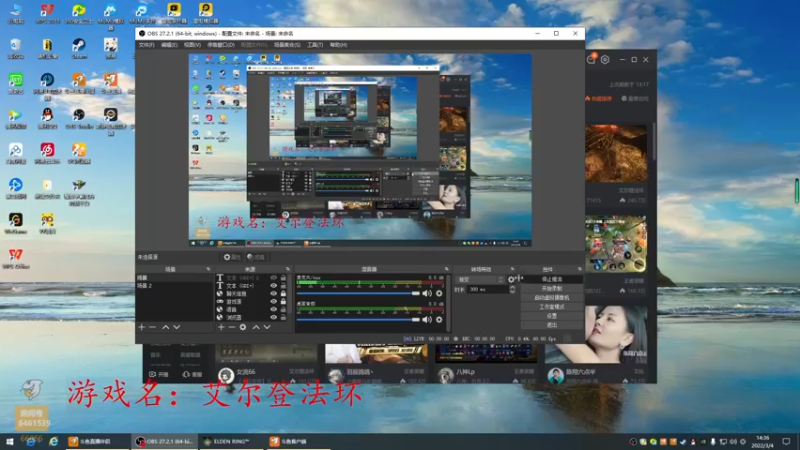The height and width of the screenshot is (450, 800).
Task: Remove selected source with the minus icon
Action: tap(232, 327)
